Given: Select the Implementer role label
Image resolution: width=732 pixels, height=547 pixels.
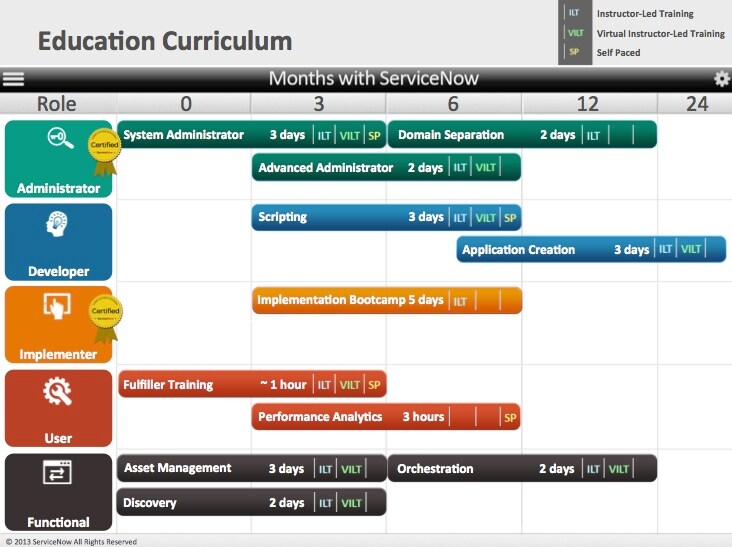Looking at the screenshot, I should tap(58, 354).
